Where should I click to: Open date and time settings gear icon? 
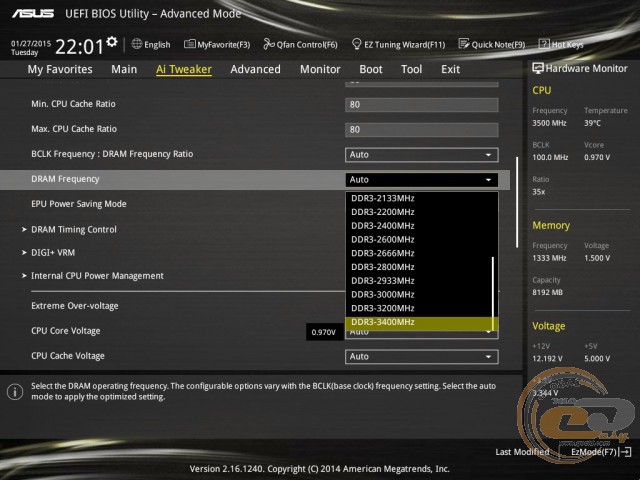(111, 42)
